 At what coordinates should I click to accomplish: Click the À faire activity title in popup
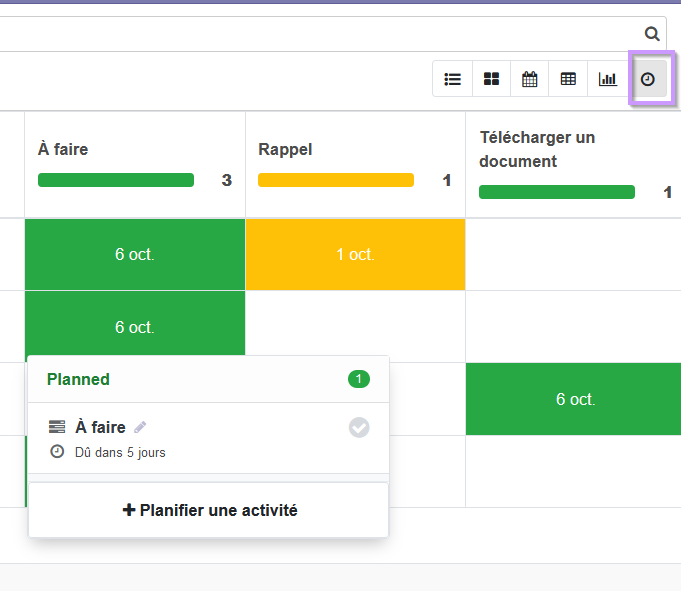(x=100, y=427)
